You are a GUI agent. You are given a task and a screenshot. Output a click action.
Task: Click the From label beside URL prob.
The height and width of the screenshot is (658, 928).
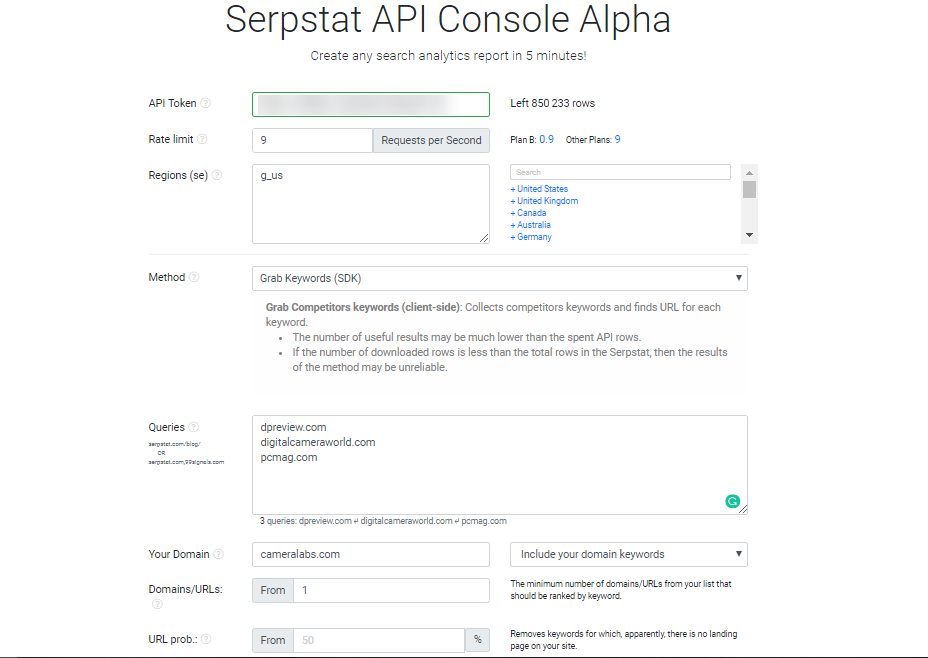(x=273, y=640)
